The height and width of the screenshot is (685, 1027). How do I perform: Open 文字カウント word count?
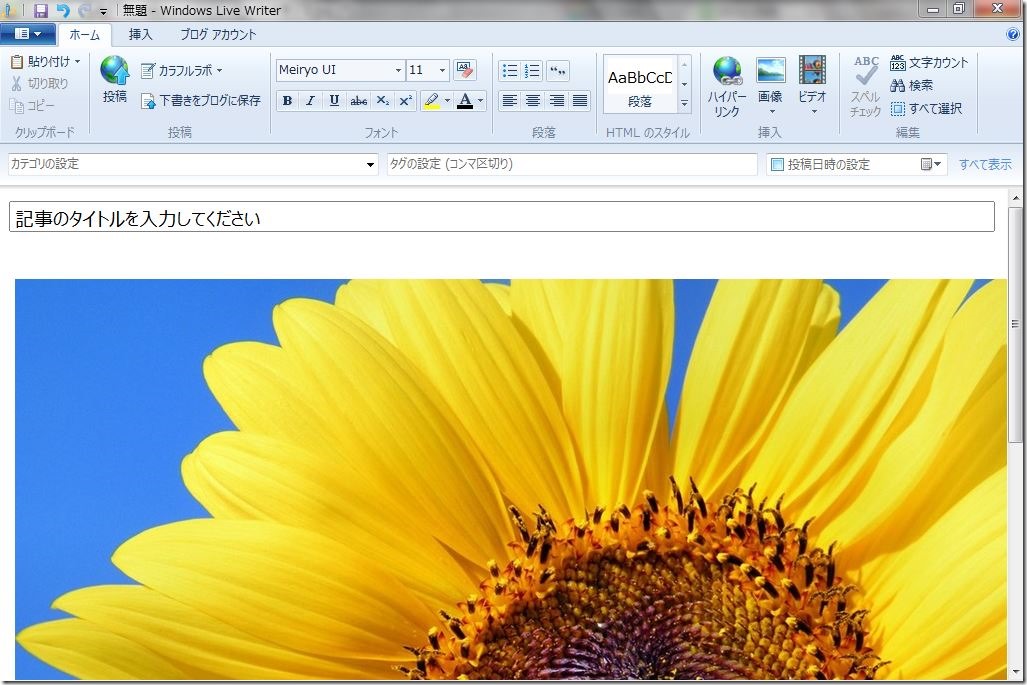click(929, 62)
